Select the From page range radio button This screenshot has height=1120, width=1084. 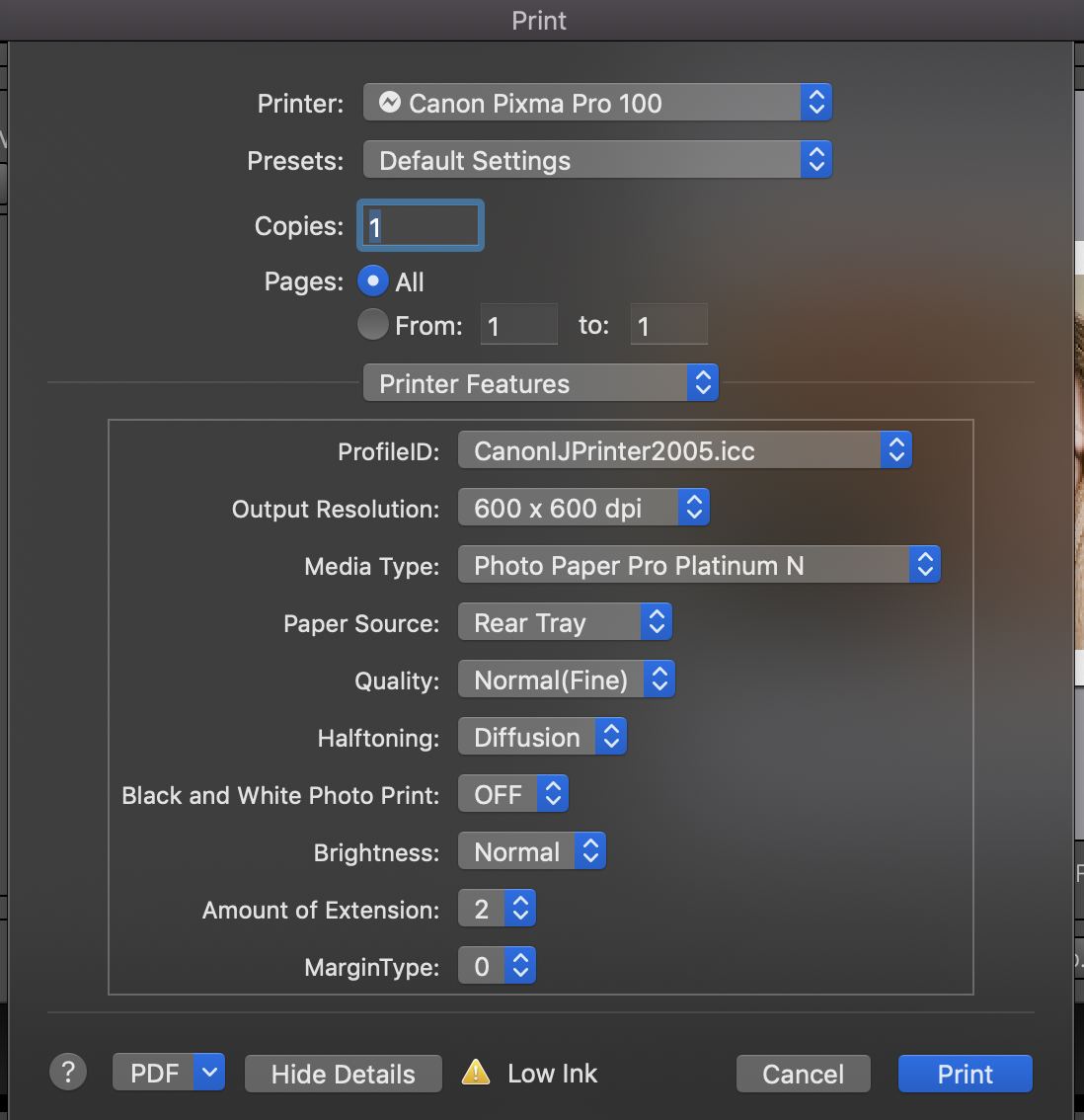pyautogui.click(x=372, y=324)
